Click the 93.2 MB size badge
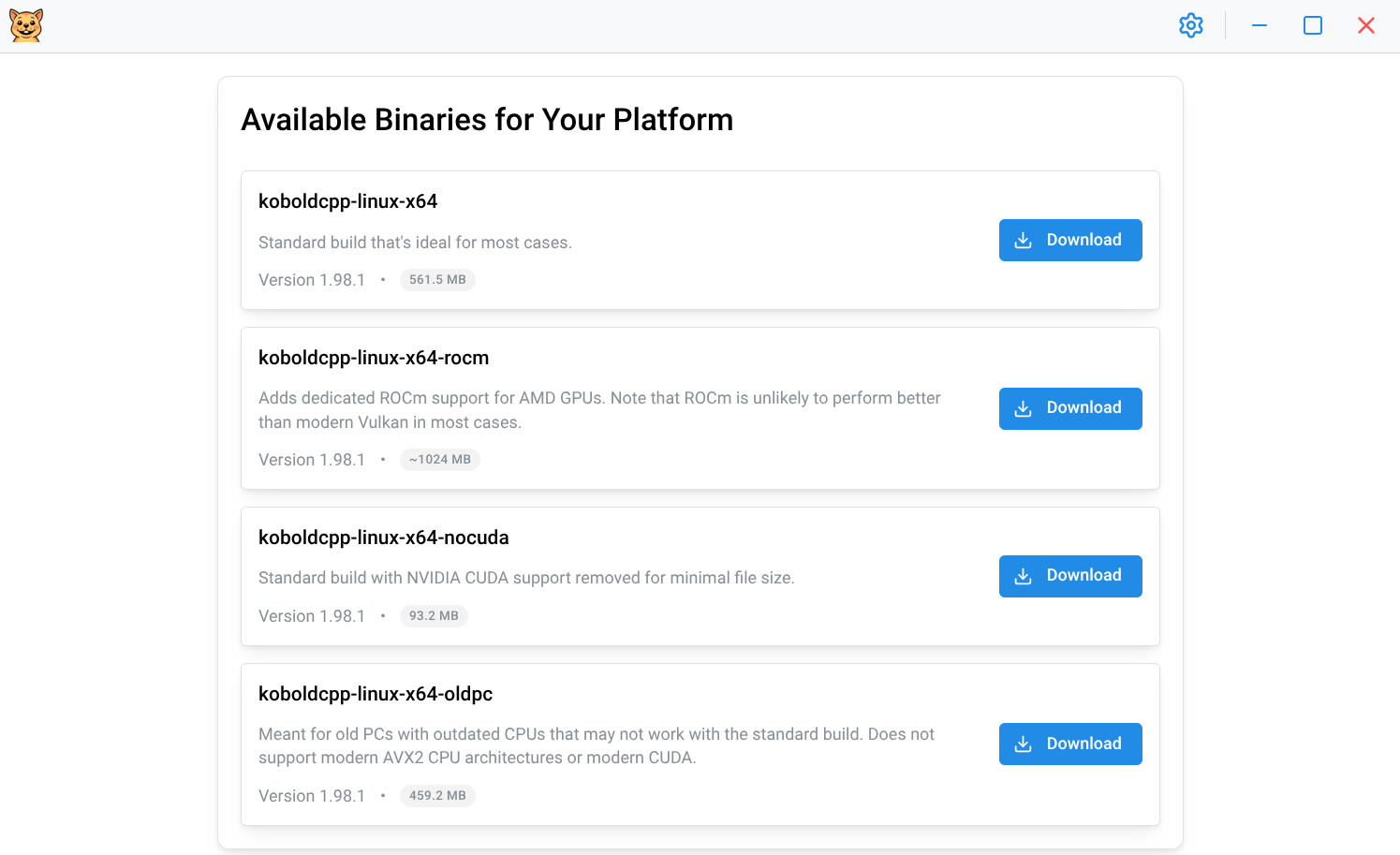Viewport: 1400px width, 855px height. [434, 616]
